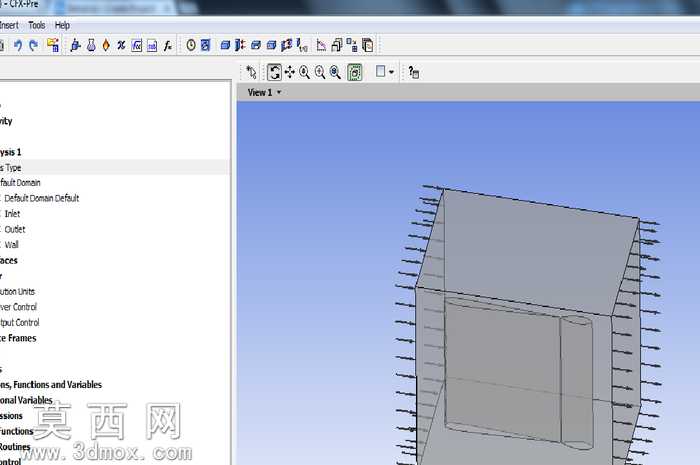Open the viewport layout dropdown arrow

(391, 72)
